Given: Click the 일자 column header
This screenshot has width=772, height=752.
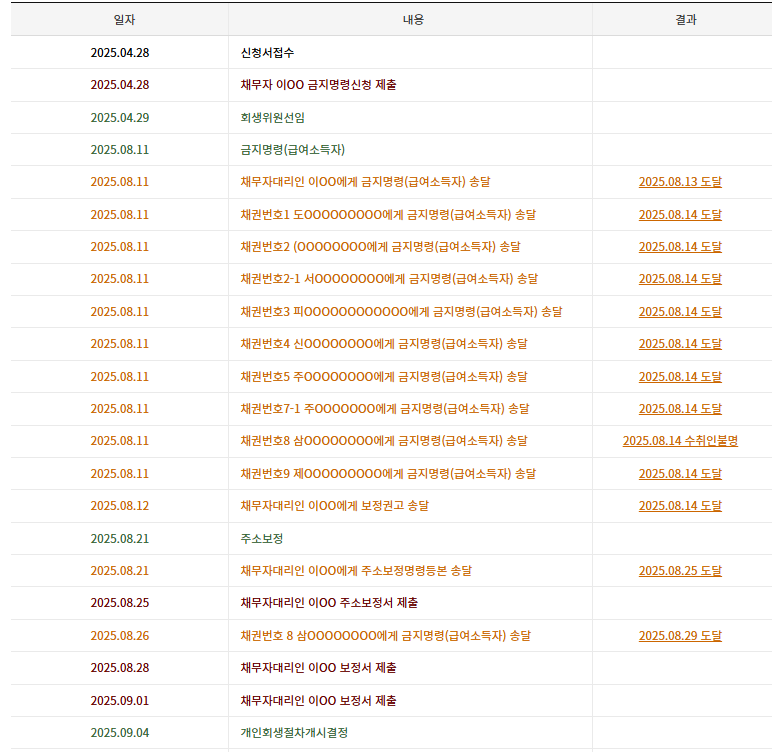Looking at the screenshot, I should pos(124,20).
